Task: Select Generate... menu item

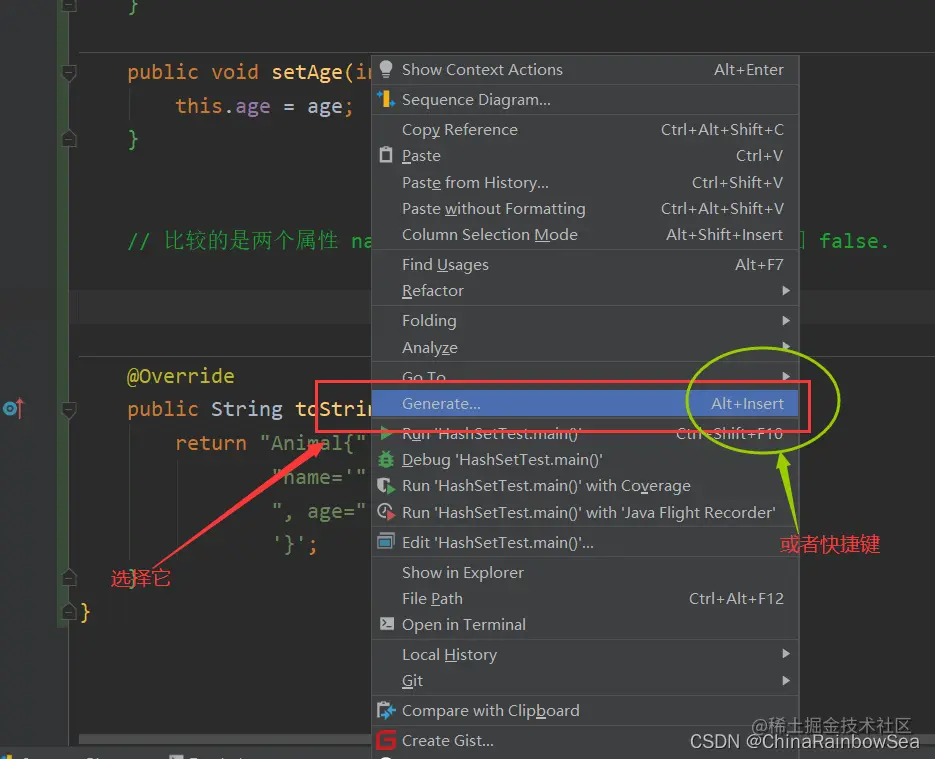Action: (x=585, y=404)
